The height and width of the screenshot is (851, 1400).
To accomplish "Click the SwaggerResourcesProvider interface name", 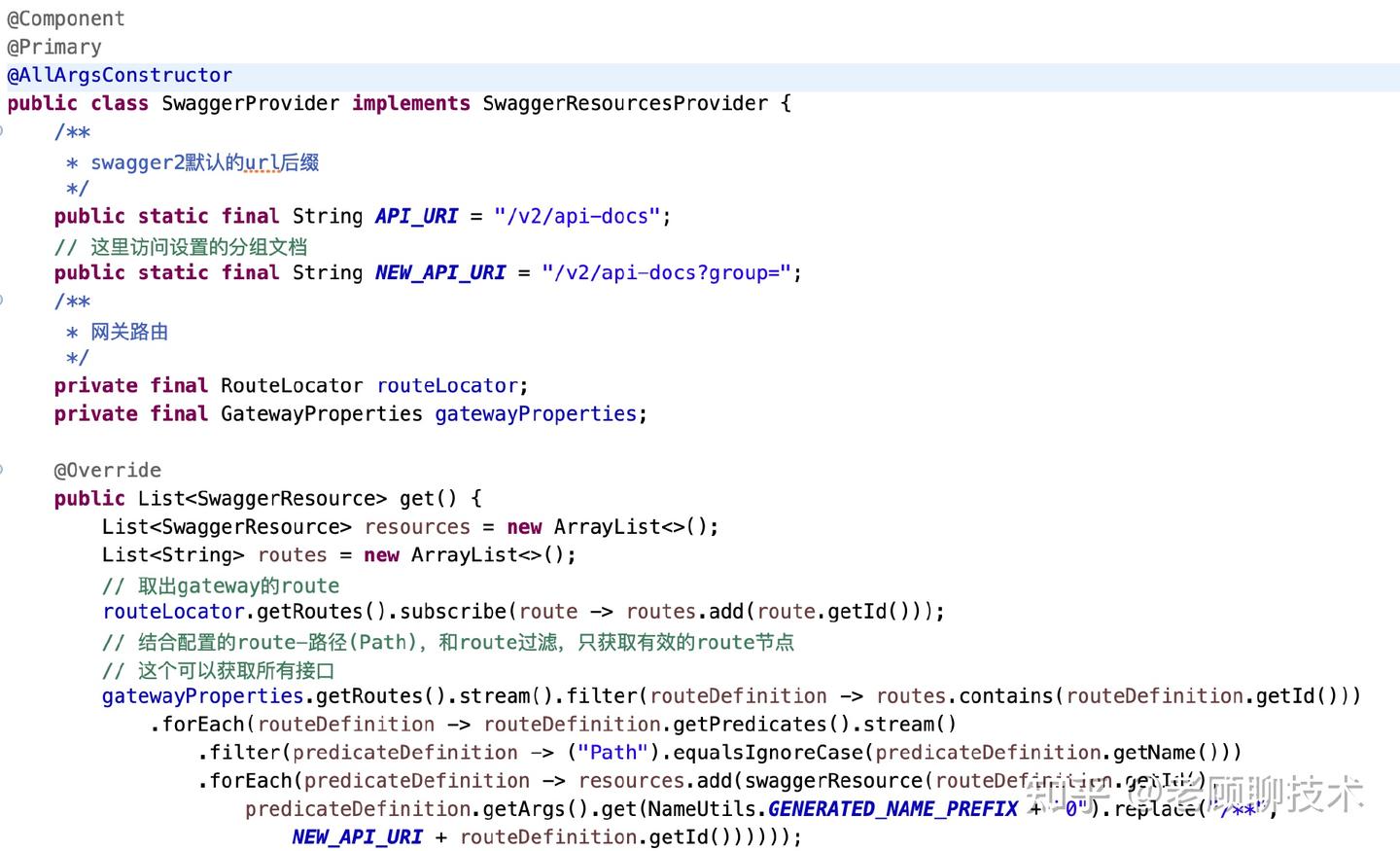I will coord(625,103).
